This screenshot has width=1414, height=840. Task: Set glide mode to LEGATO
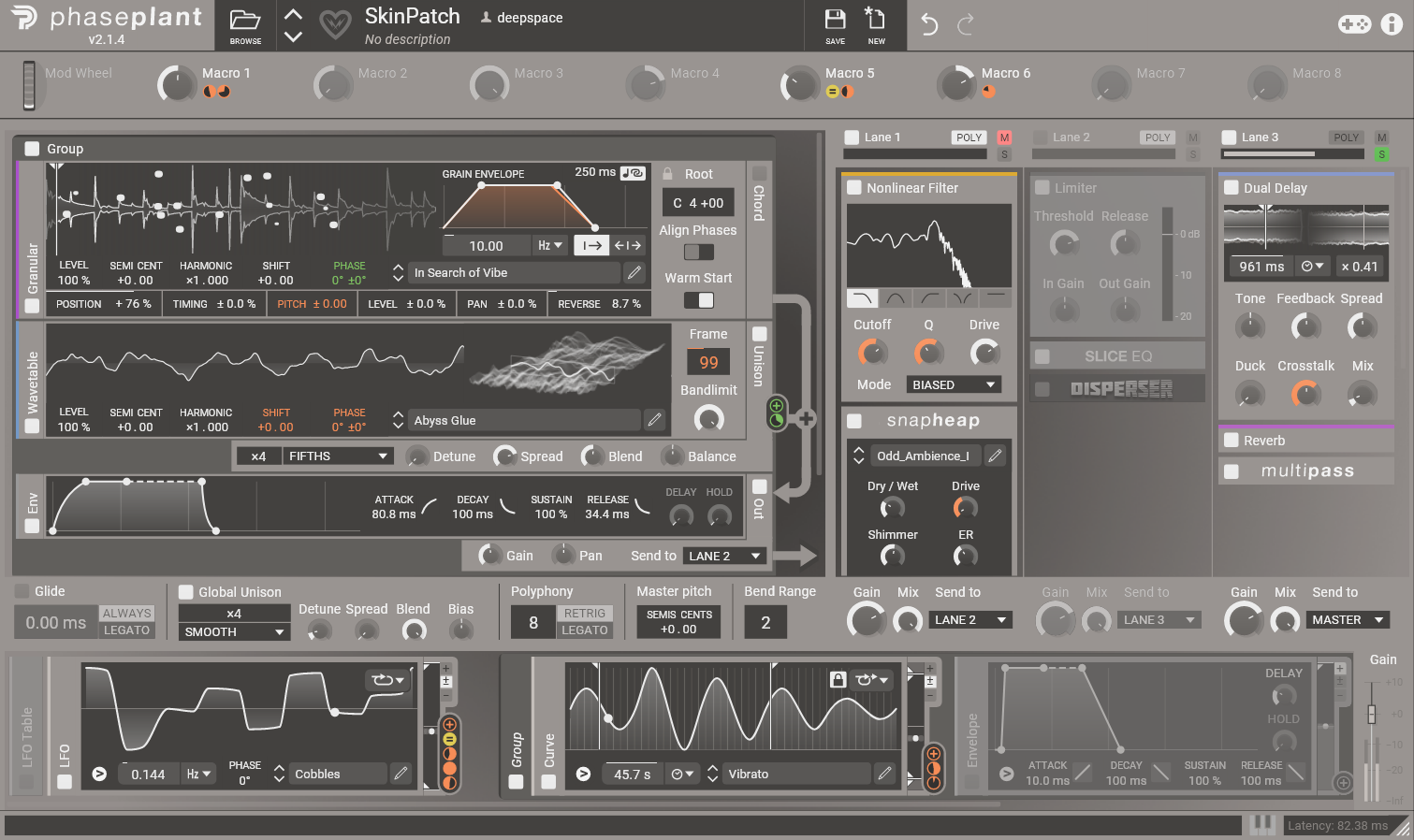(126, 630)
